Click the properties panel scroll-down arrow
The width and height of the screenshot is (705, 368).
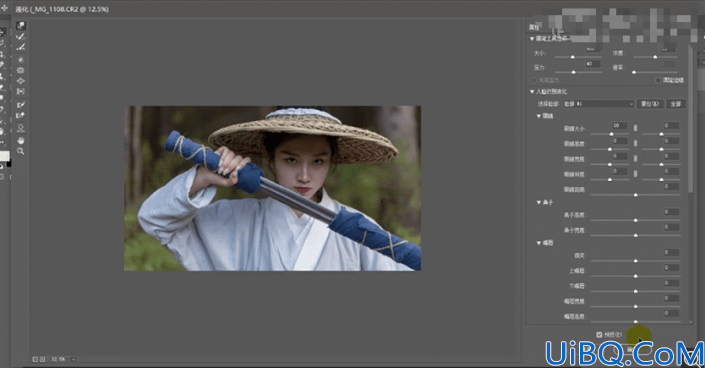691,322
